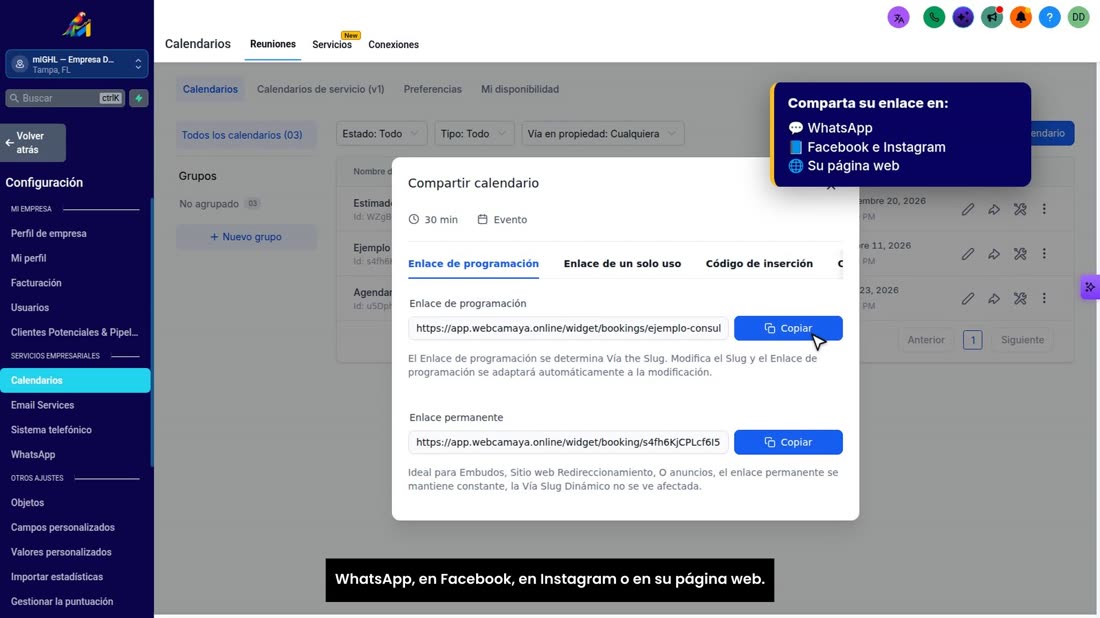
Task: Switch to the Conexiones tab
Action: 394,44
